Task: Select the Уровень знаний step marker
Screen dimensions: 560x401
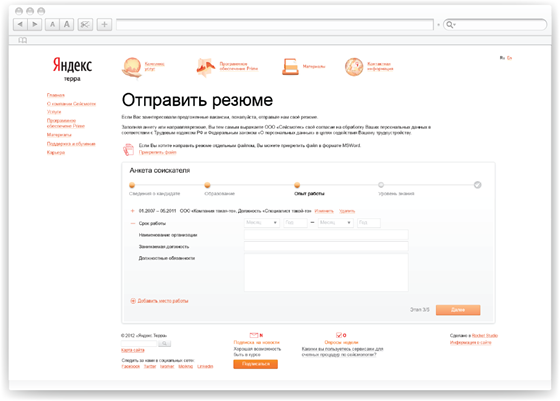Action: pos(381,185)
